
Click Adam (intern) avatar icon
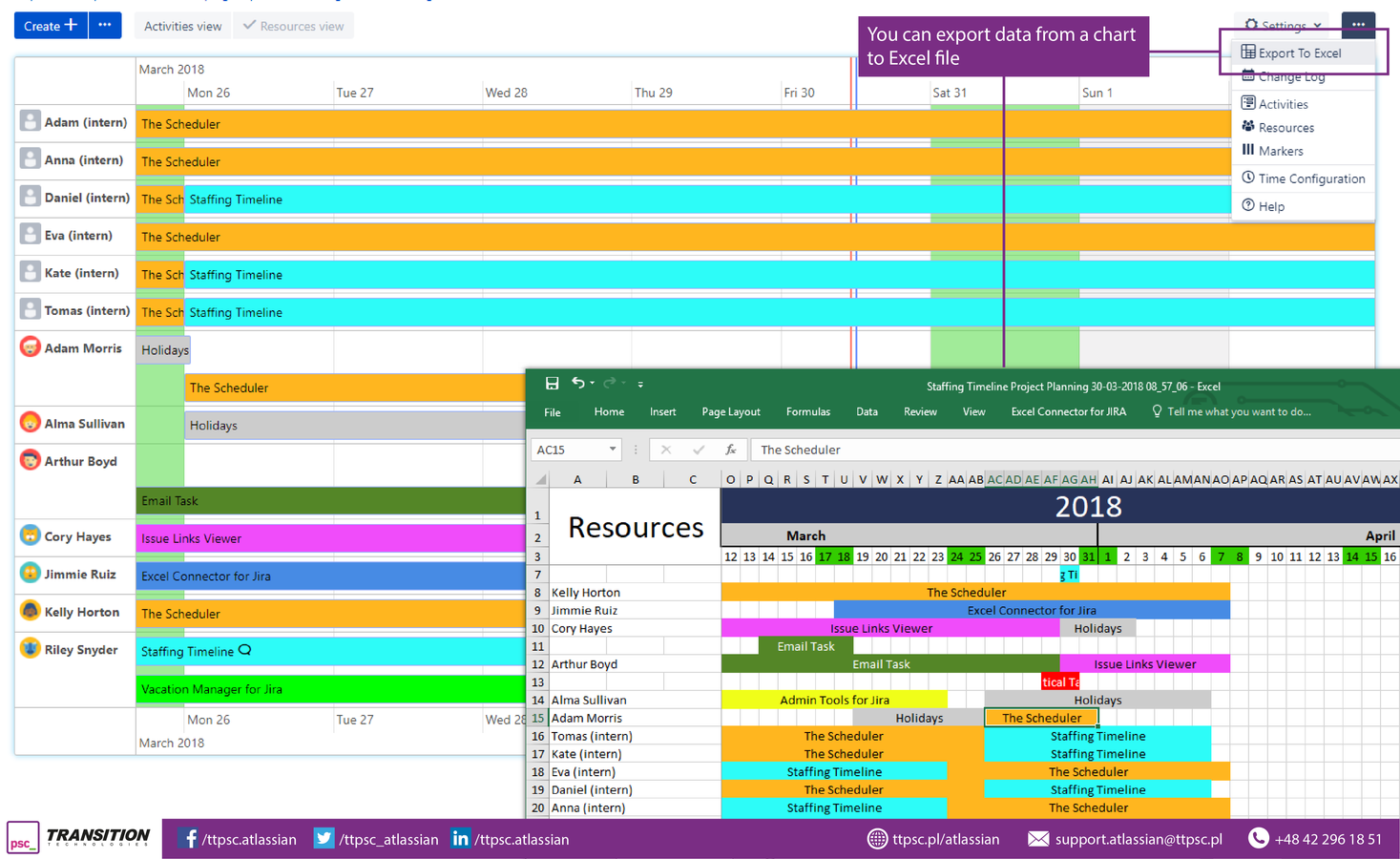pyautogui.click(x=31, y=121)
